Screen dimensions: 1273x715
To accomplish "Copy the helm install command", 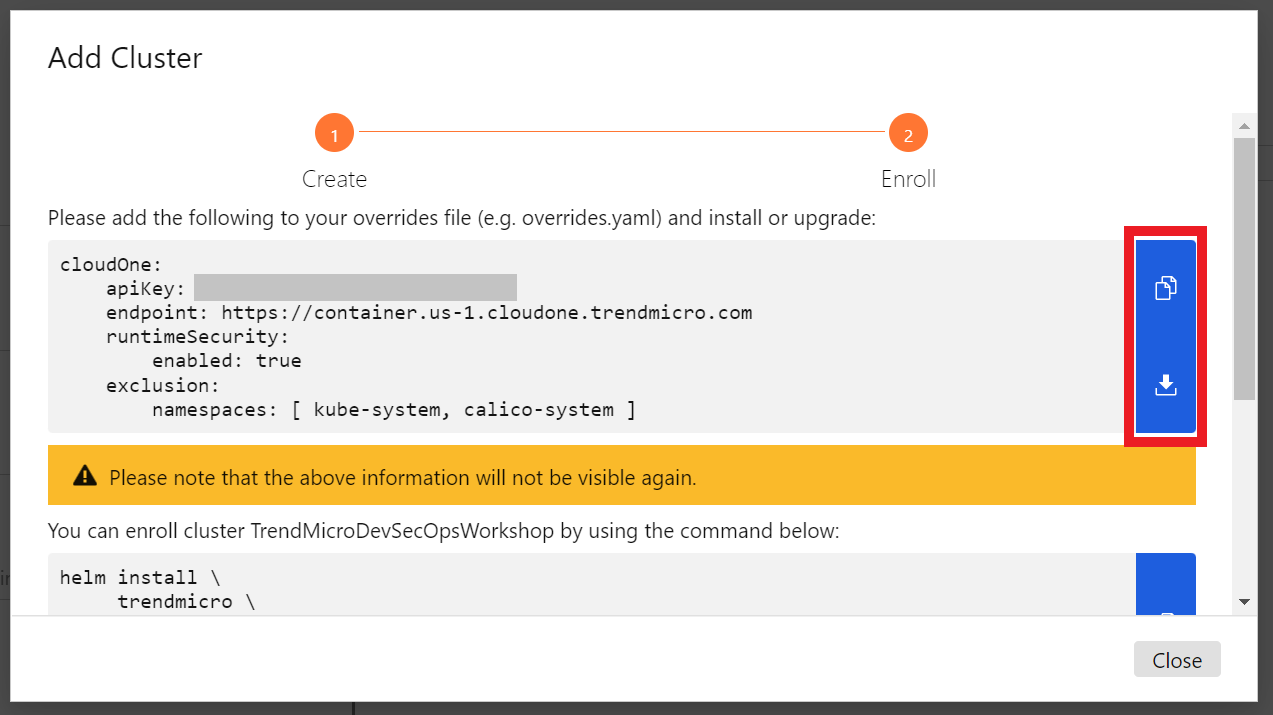I will point(1165,584).
